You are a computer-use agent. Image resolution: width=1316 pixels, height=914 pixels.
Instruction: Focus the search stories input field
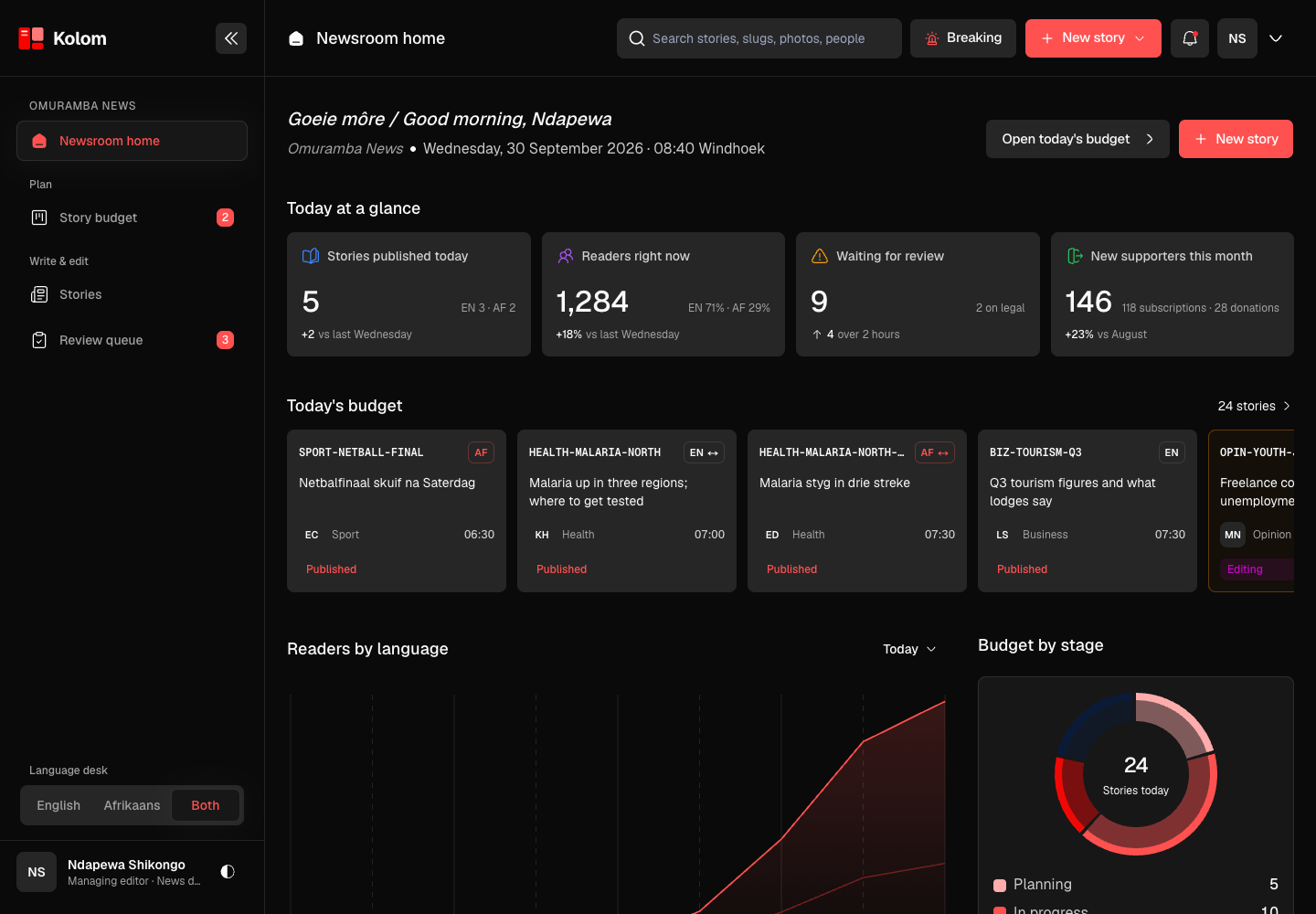pos(759,38)
